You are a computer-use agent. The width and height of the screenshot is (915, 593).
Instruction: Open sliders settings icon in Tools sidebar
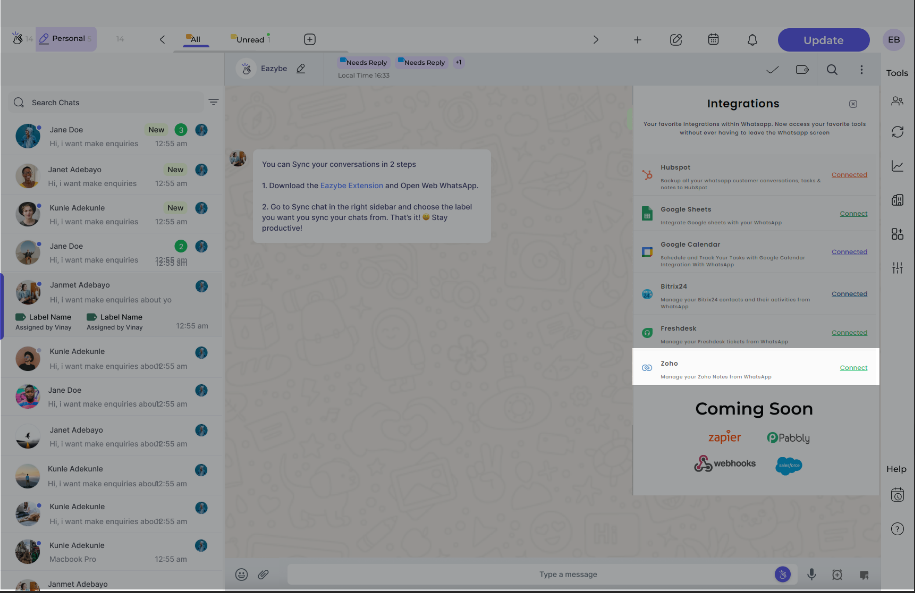[897, 268]
